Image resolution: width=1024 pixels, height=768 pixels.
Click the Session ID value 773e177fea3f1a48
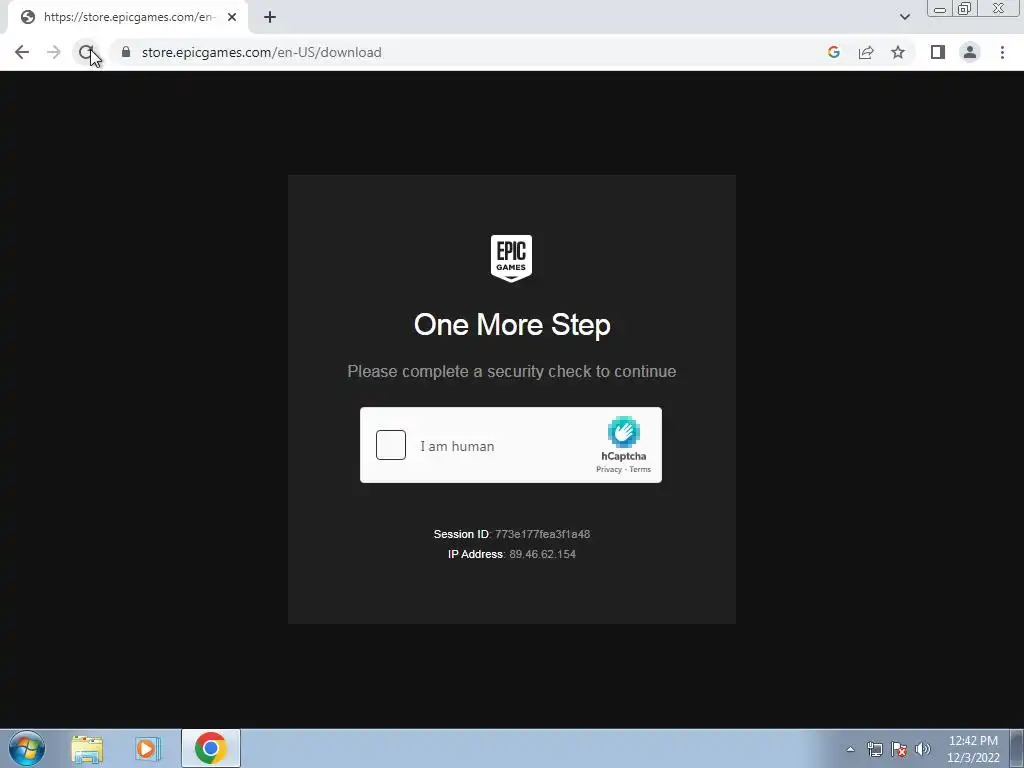click(x=542, y=534)
